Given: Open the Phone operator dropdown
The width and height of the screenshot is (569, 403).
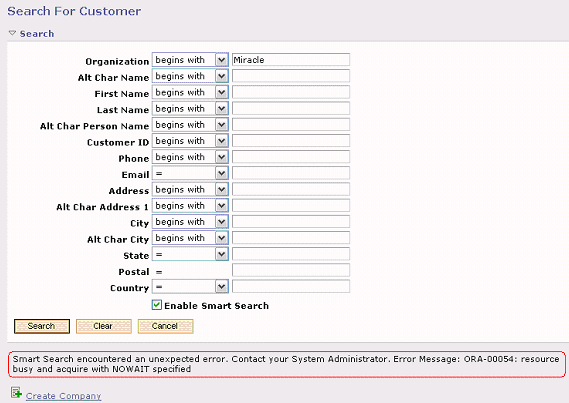Looking at the screenshot, I should [190, 157].
